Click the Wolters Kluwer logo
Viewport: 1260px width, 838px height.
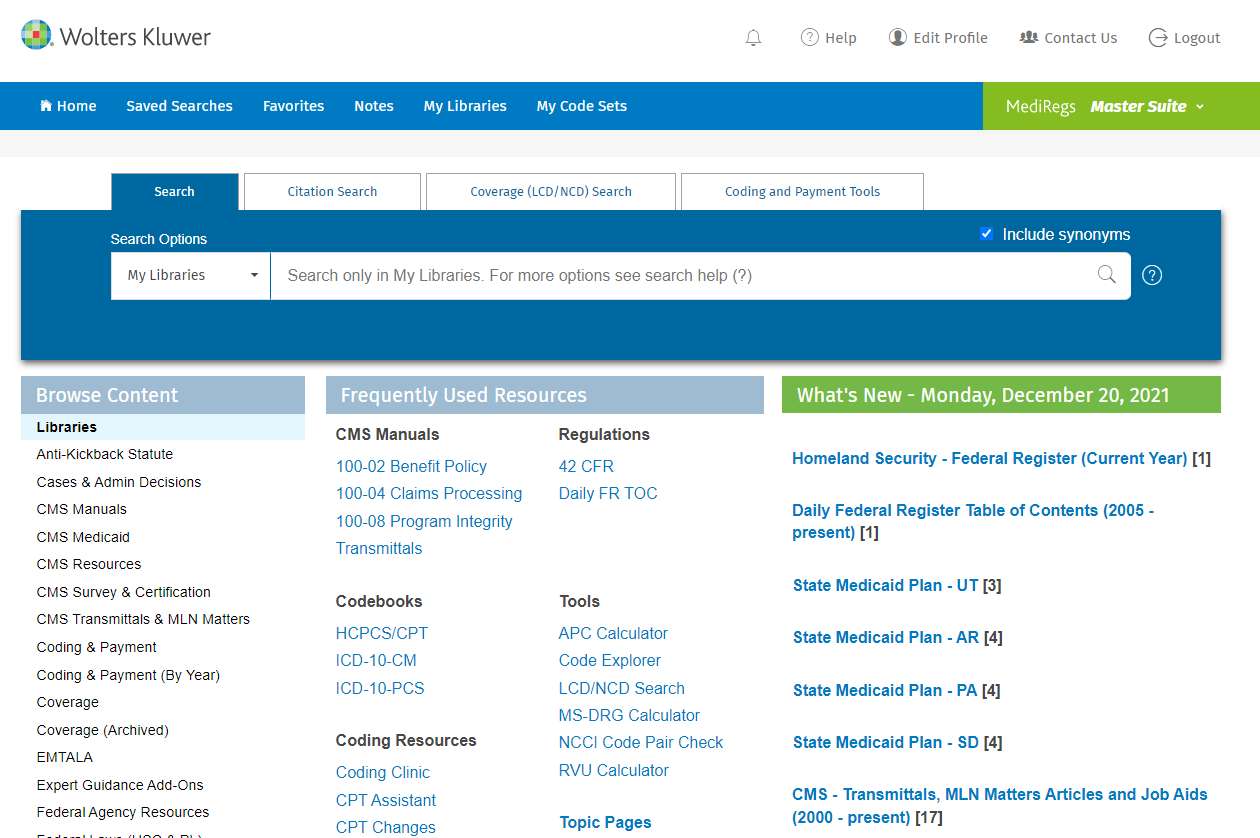point(116,37)
